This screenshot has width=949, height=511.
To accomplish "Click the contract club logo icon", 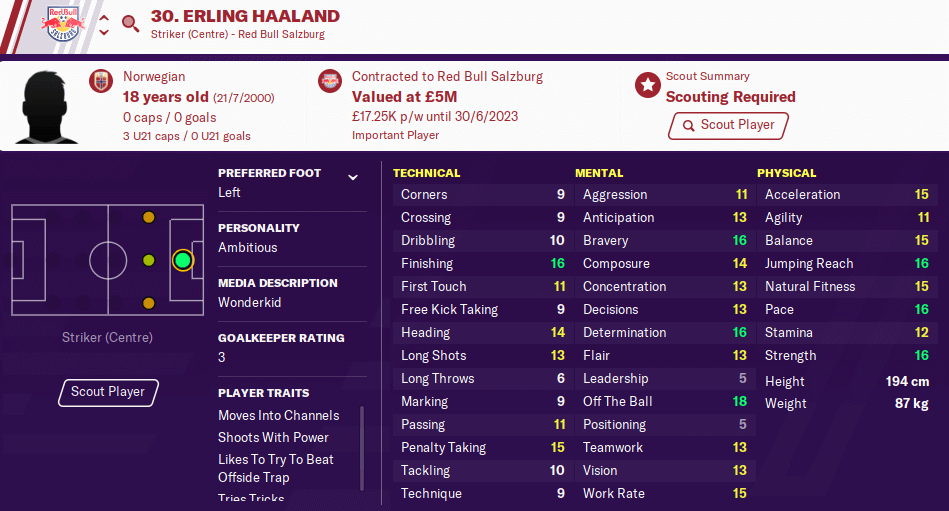I will click(x=330, y=81).
